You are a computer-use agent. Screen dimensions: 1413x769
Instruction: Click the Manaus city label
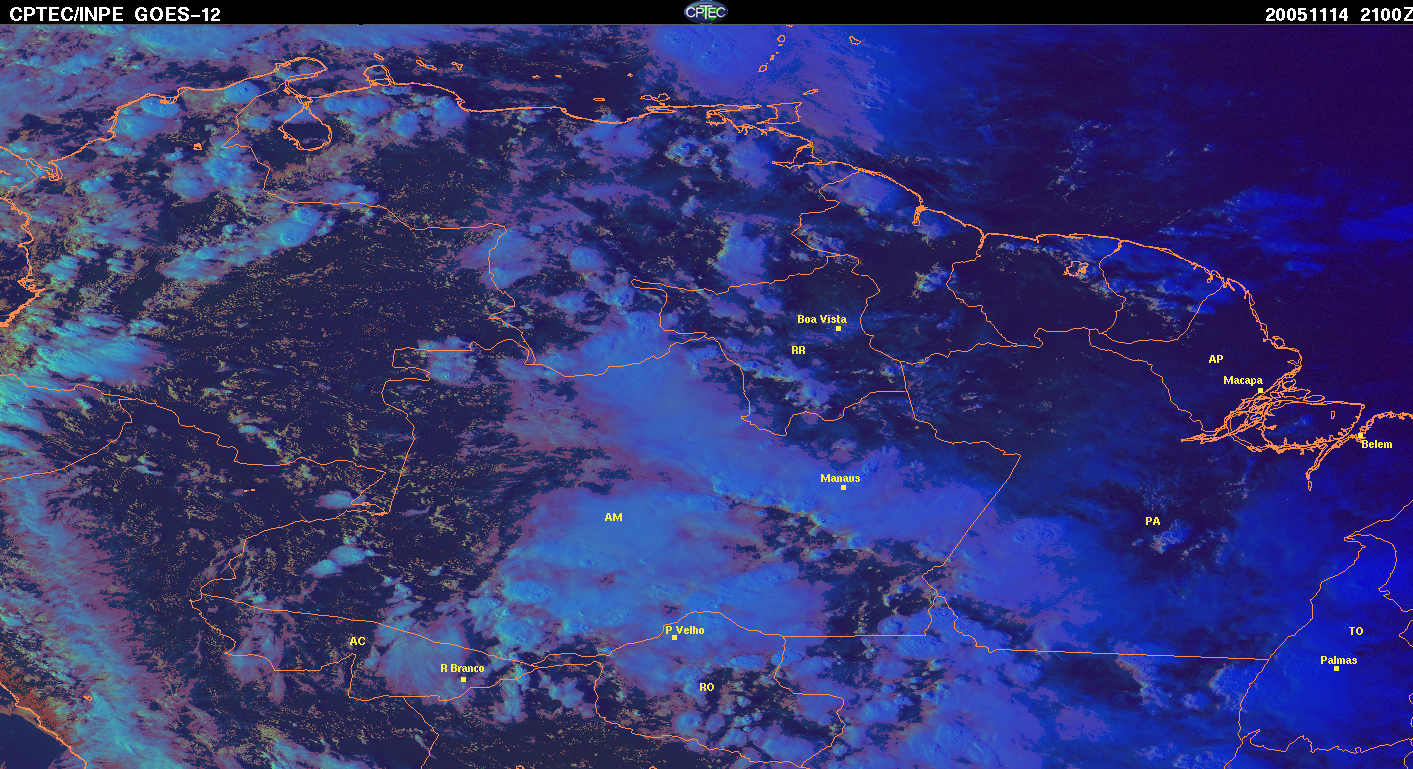tap(840, 478)
